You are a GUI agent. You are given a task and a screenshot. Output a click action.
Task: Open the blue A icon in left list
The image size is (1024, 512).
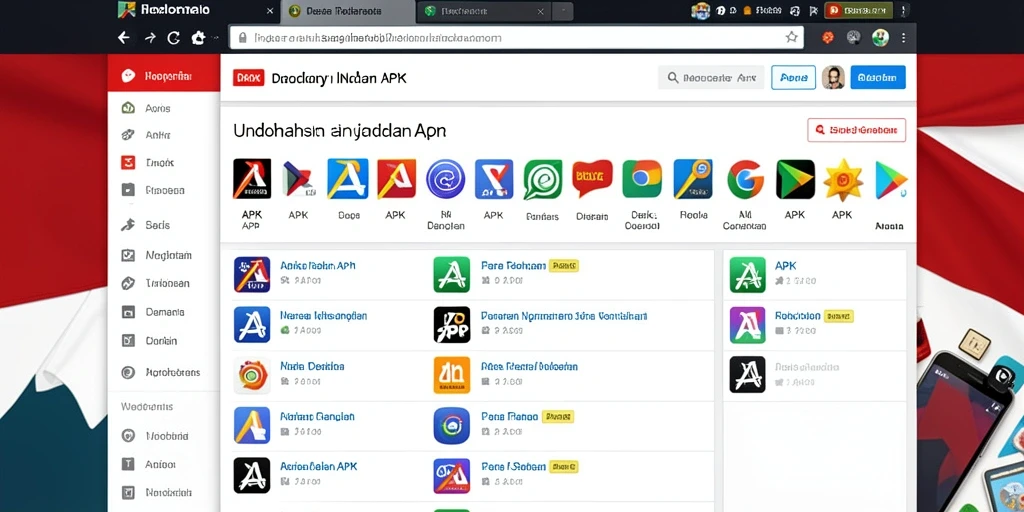[252, 325]
